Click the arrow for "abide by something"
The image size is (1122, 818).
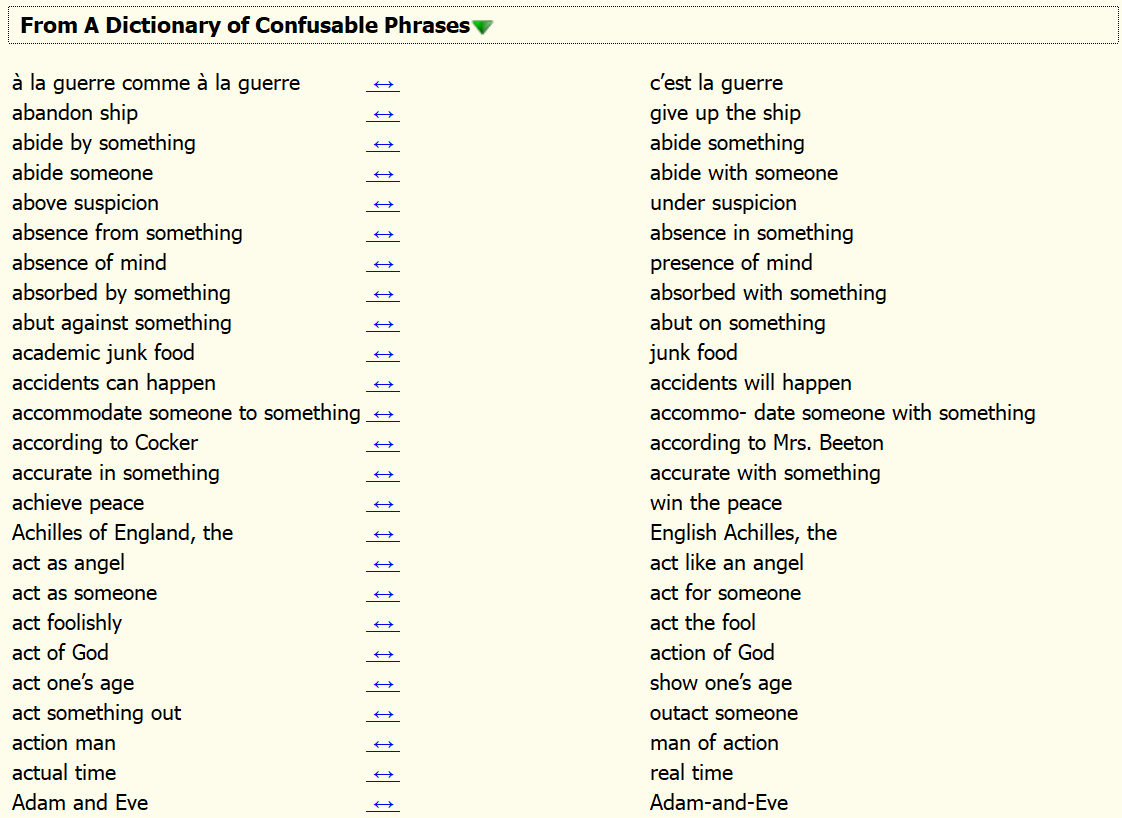[x=383, y=144]
